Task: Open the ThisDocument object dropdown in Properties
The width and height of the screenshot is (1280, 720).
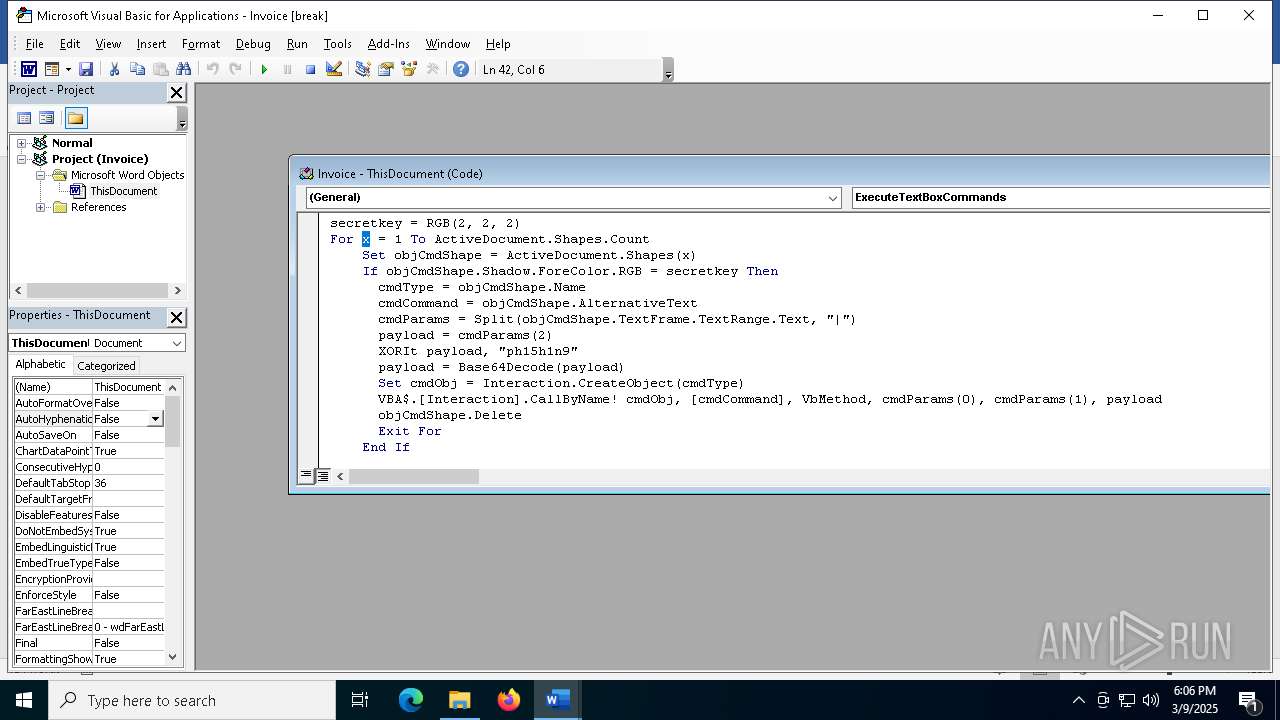Action: click(x=177, y=343)
